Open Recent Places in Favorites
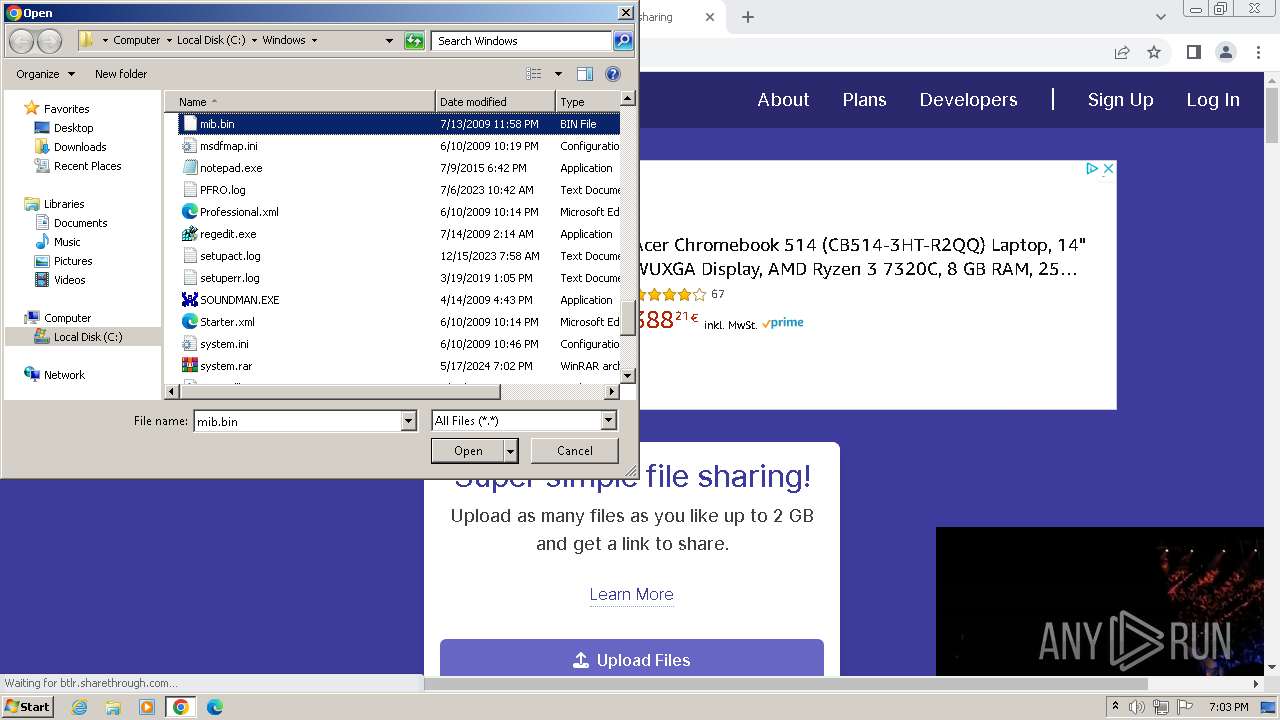1280x720 pixels. [87, 166]
